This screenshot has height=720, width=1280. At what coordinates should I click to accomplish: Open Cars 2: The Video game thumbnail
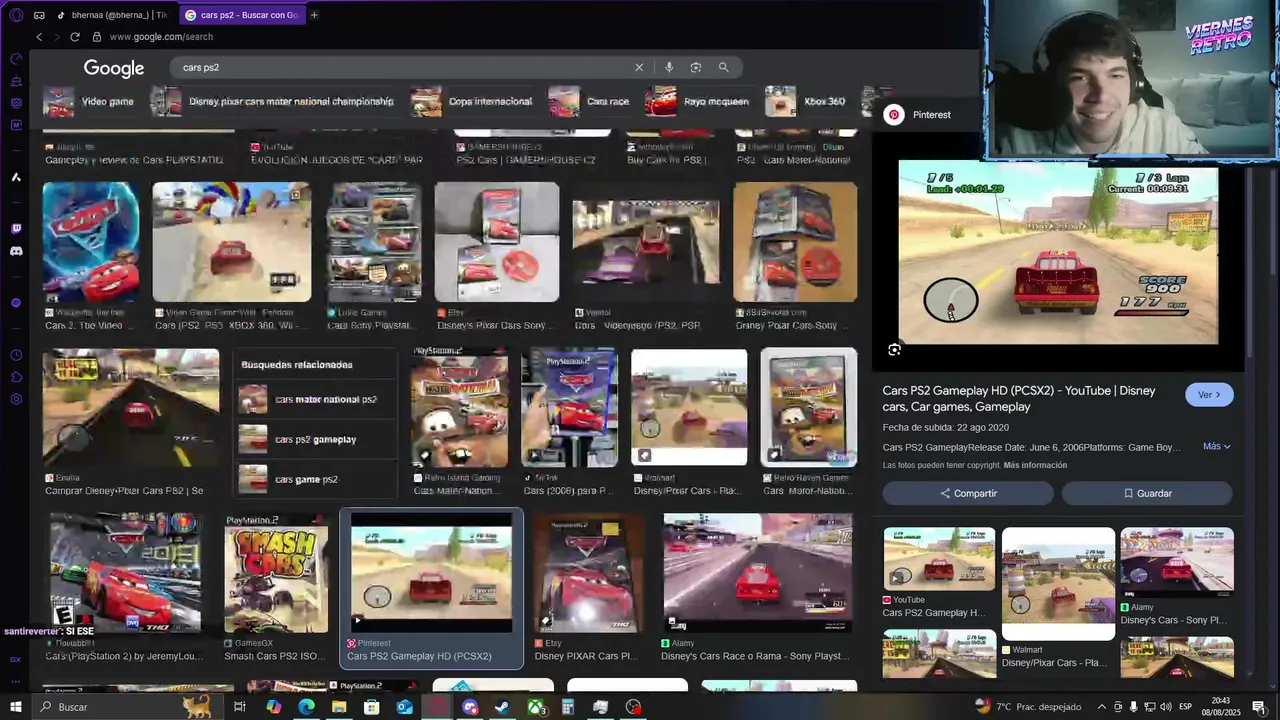click(x=91, y=242)
